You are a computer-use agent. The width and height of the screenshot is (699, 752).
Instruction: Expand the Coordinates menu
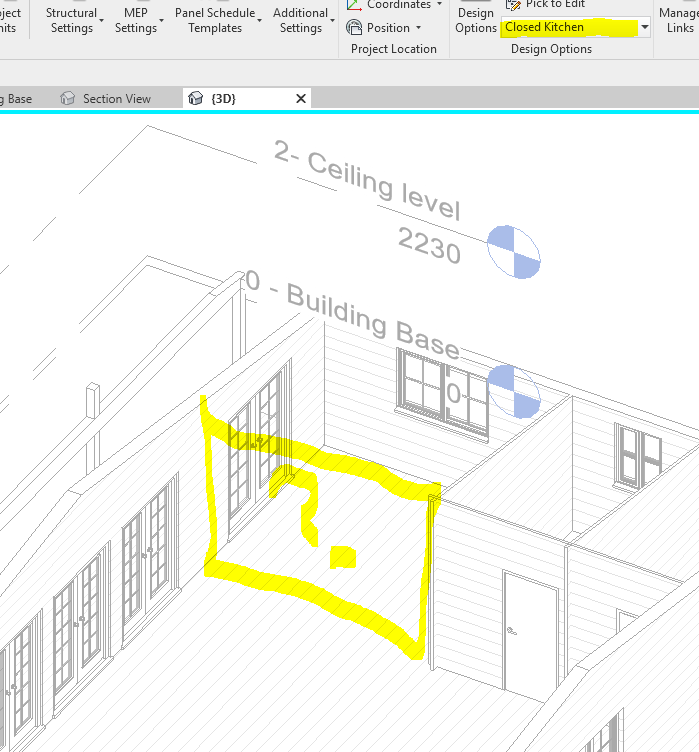point(439,4)
